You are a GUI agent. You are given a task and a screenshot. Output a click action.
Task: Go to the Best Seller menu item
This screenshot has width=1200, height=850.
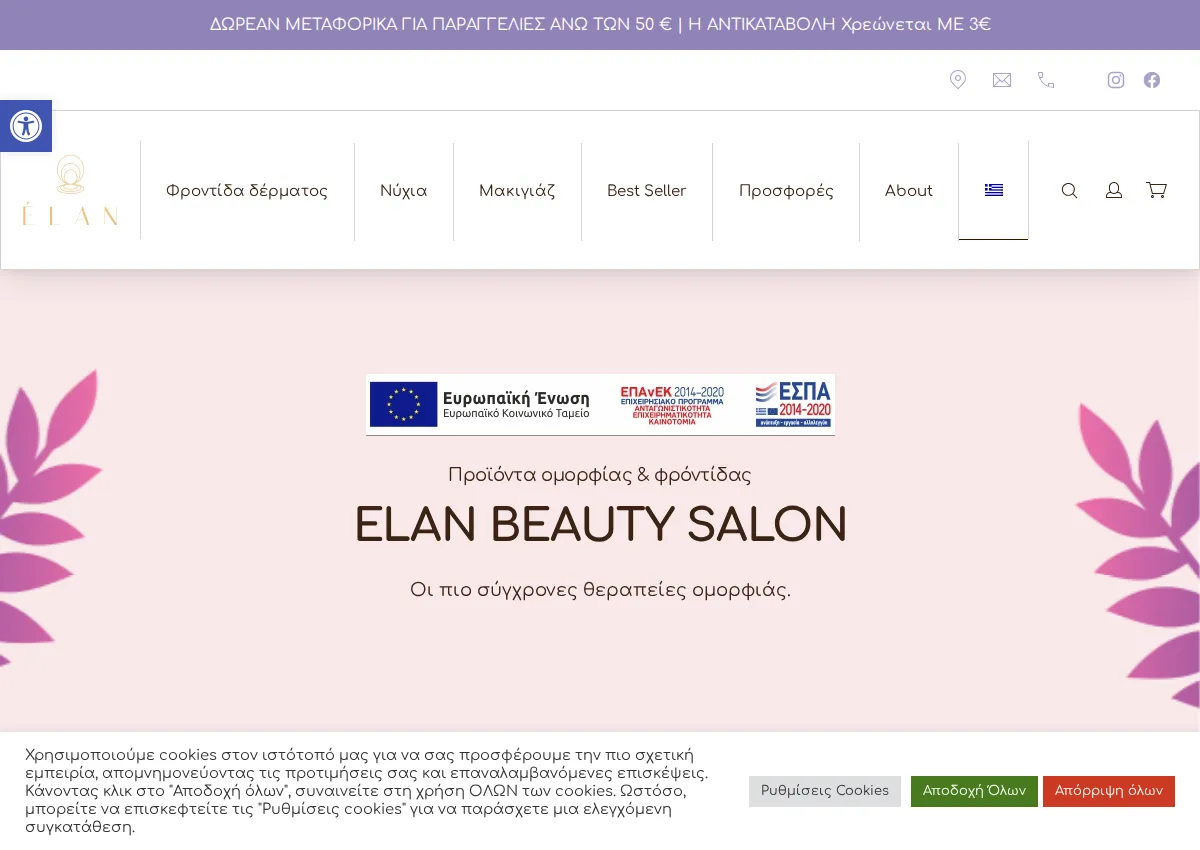tap(647, 191)
